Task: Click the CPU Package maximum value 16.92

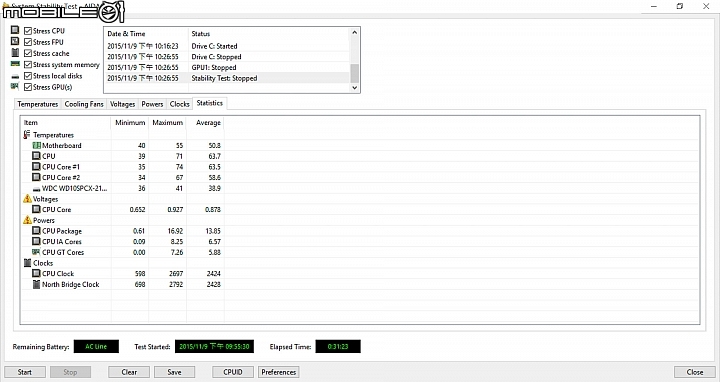Action: point(175,231)
